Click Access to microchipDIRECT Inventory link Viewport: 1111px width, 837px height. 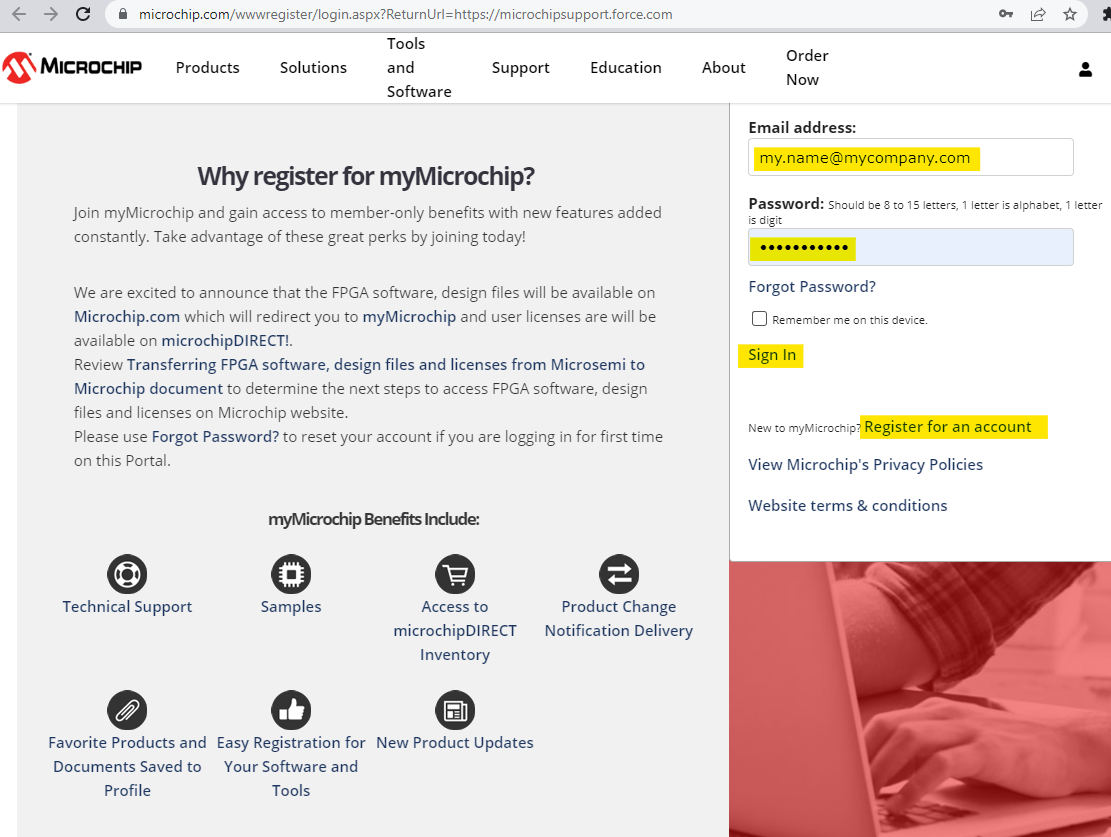pyautogui.click(x=455, y=631)
